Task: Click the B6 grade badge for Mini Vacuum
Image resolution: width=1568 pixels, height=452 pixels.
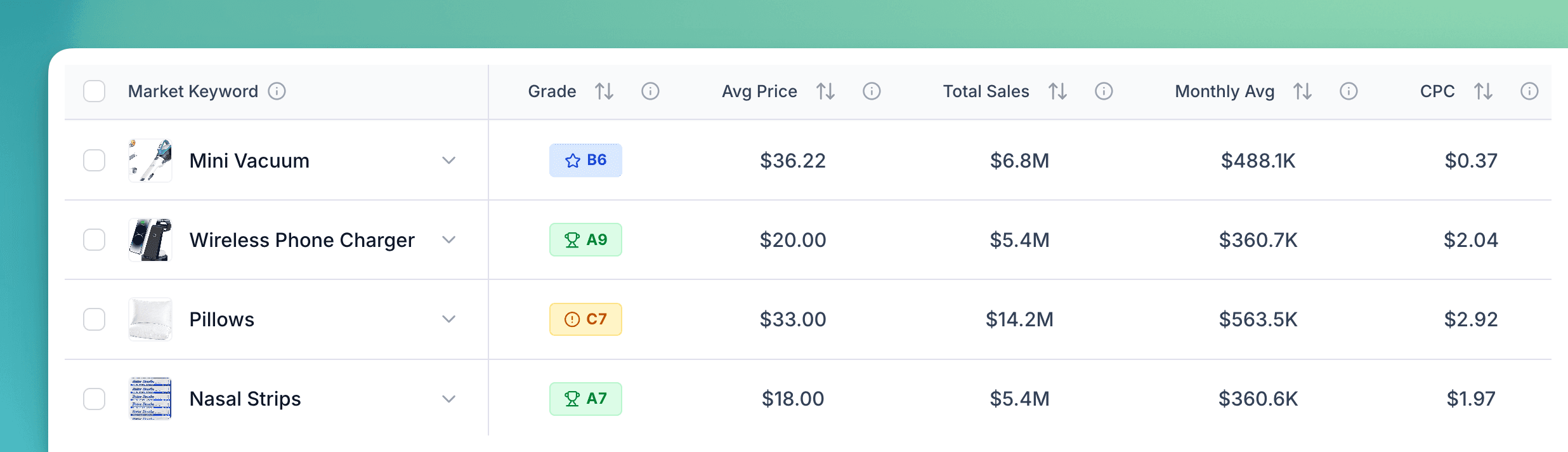Action: pyautogui.click(x=585, y=161)
